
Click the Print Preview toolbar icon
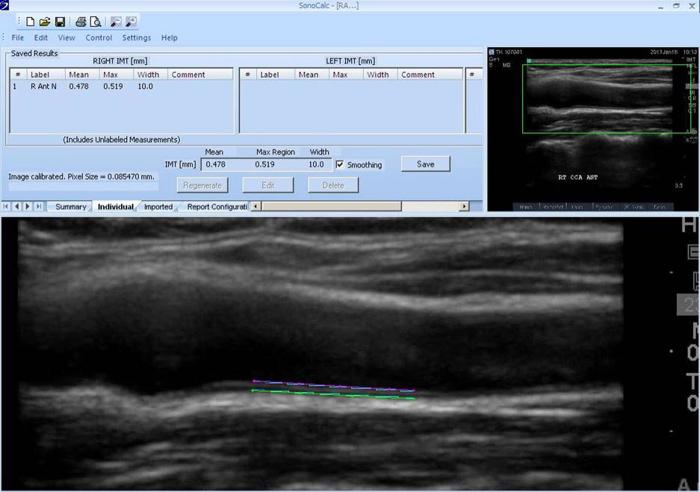point(95,21)
